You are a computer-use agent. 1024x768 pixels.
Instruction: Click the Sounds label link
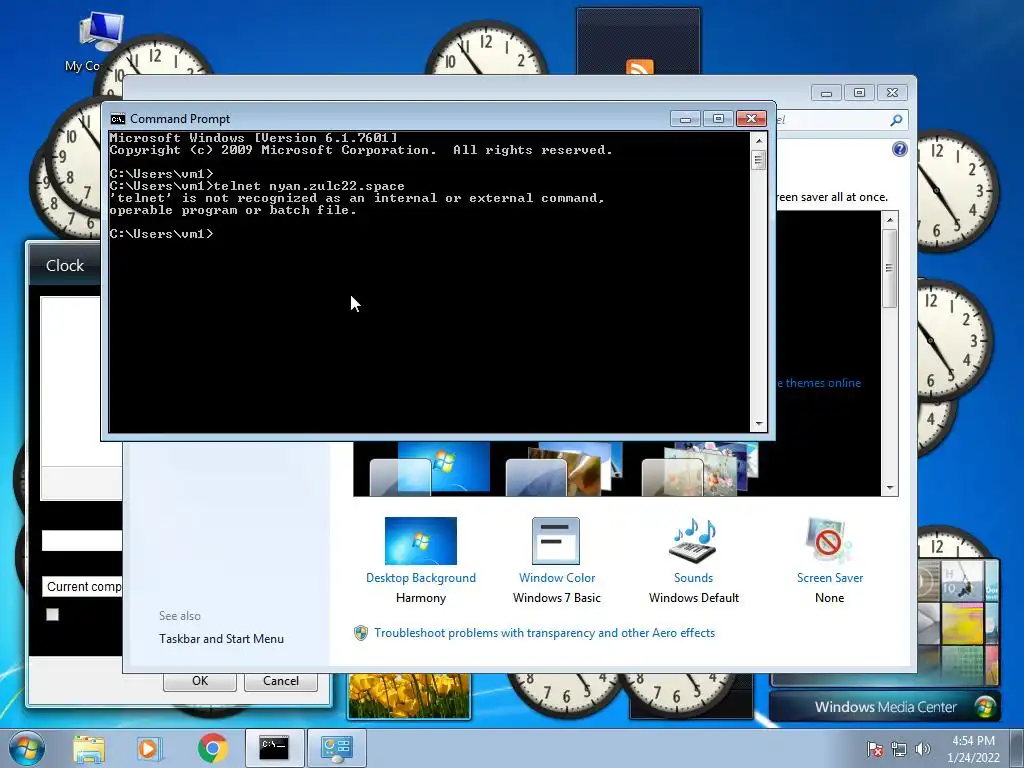pos(693,578)
